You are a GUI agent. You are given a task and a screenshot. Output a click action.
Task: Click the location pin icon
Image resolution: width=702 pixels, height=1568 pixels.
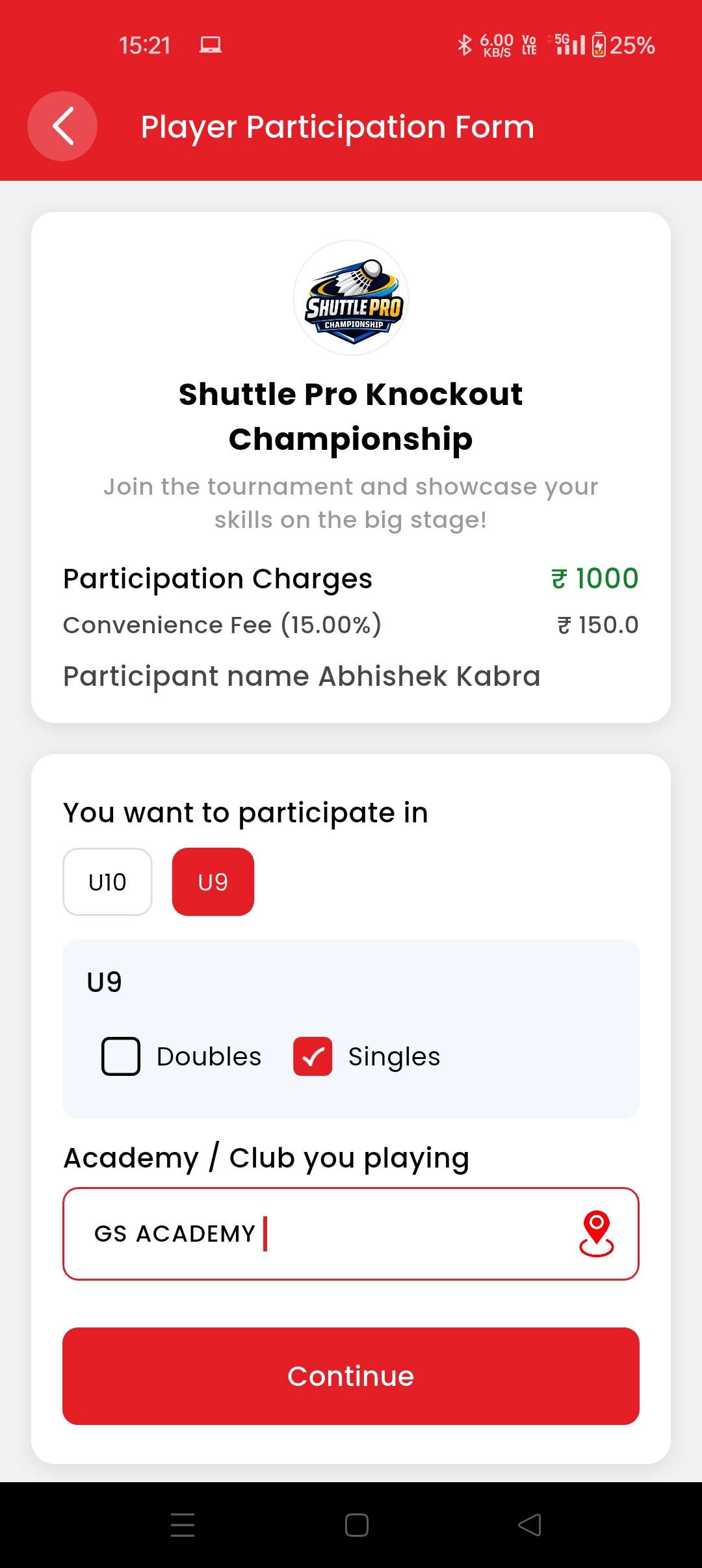(596, 1233)
